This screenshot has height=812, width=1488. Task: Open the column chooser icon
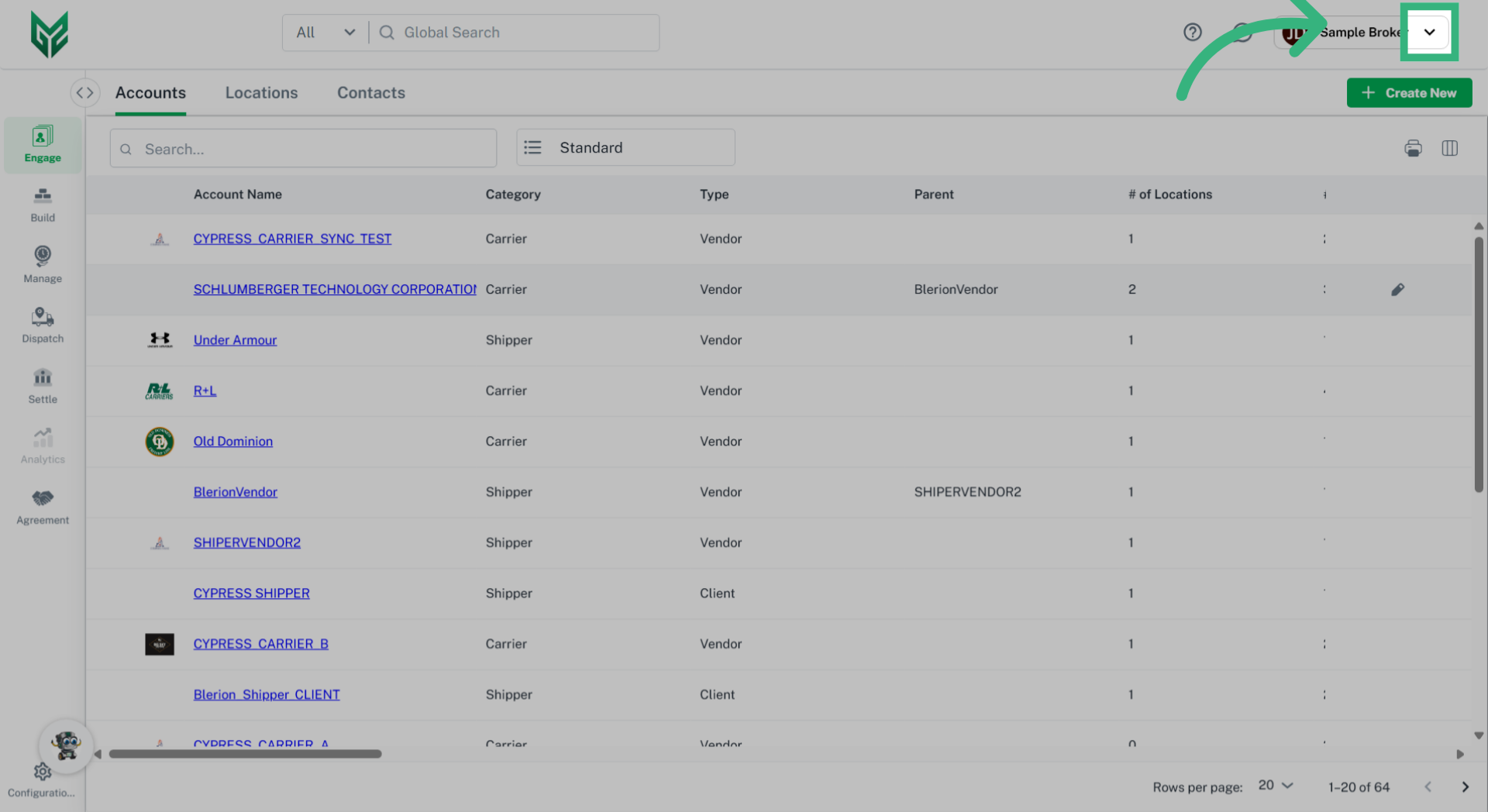[x=1449, y=148]
